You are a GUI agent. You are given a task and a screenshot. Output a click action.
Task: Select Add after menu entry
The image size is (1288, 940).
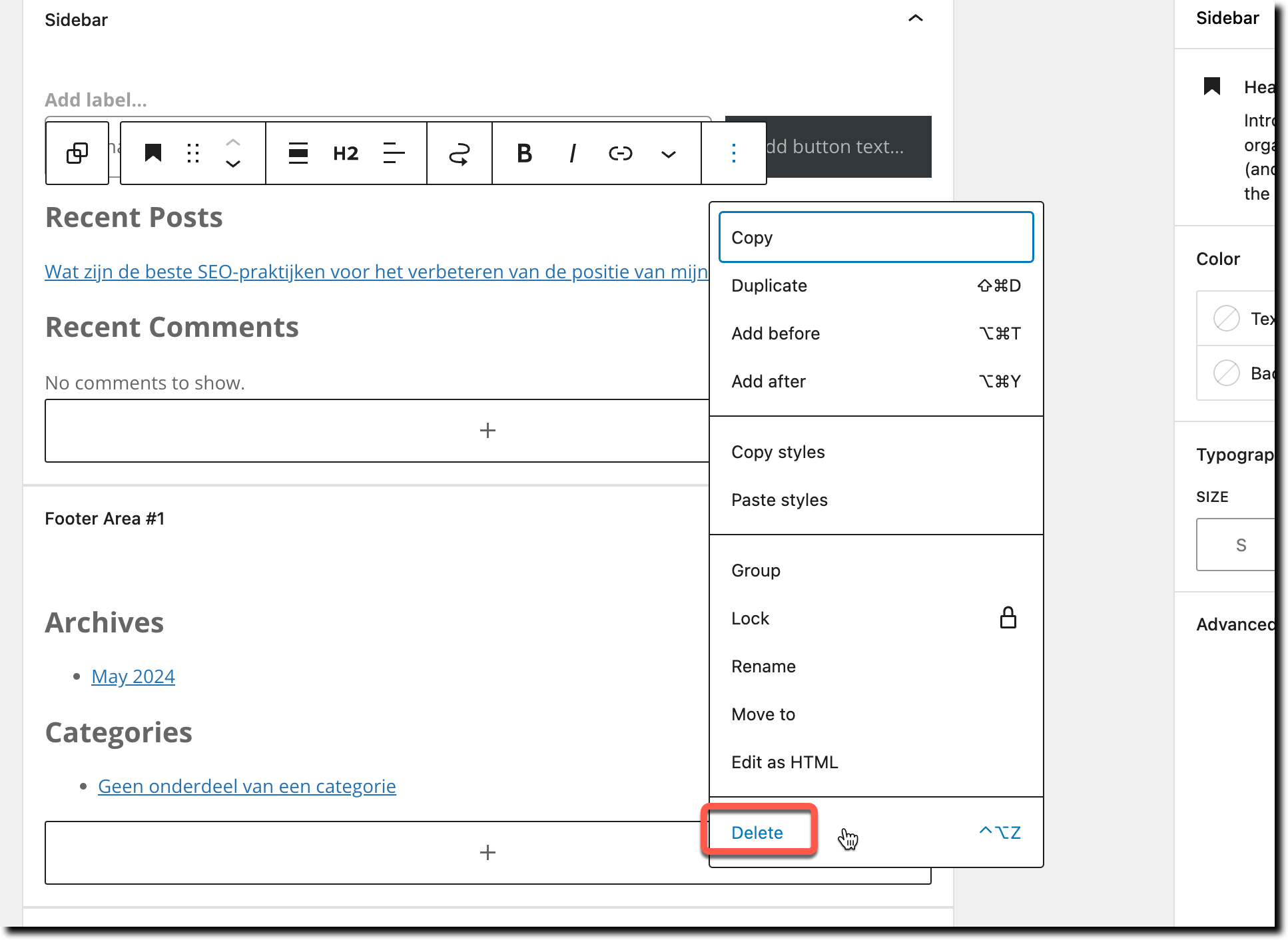coord(876,381)
